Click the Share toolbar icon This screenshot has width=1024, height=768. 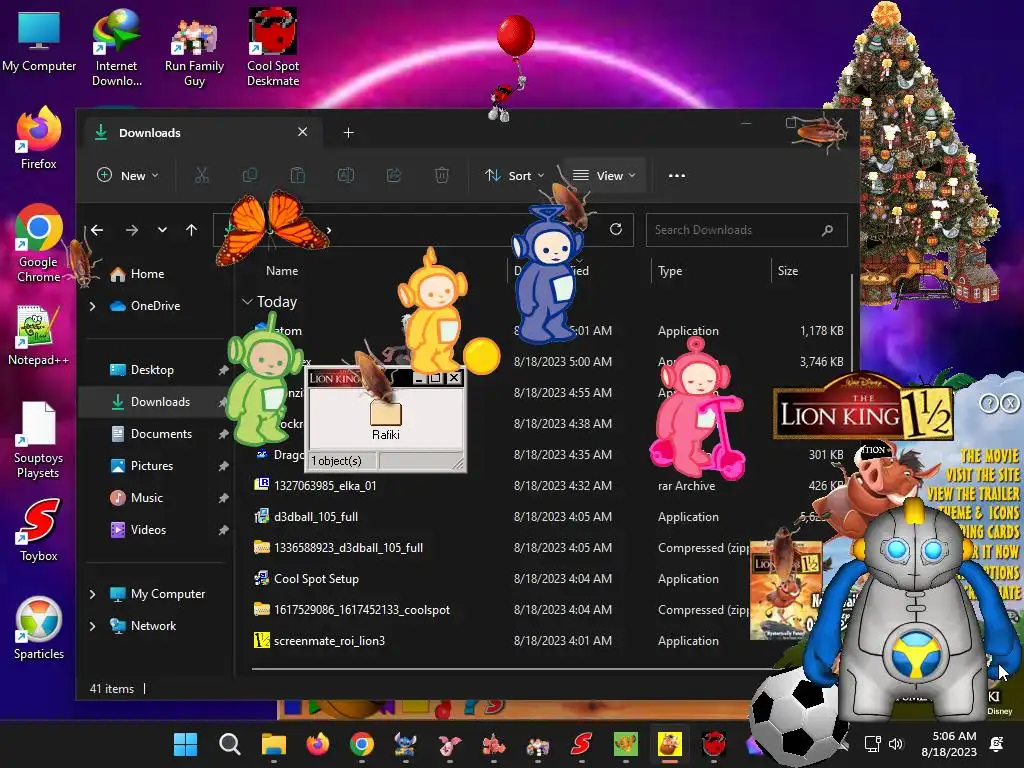(393, 175)
